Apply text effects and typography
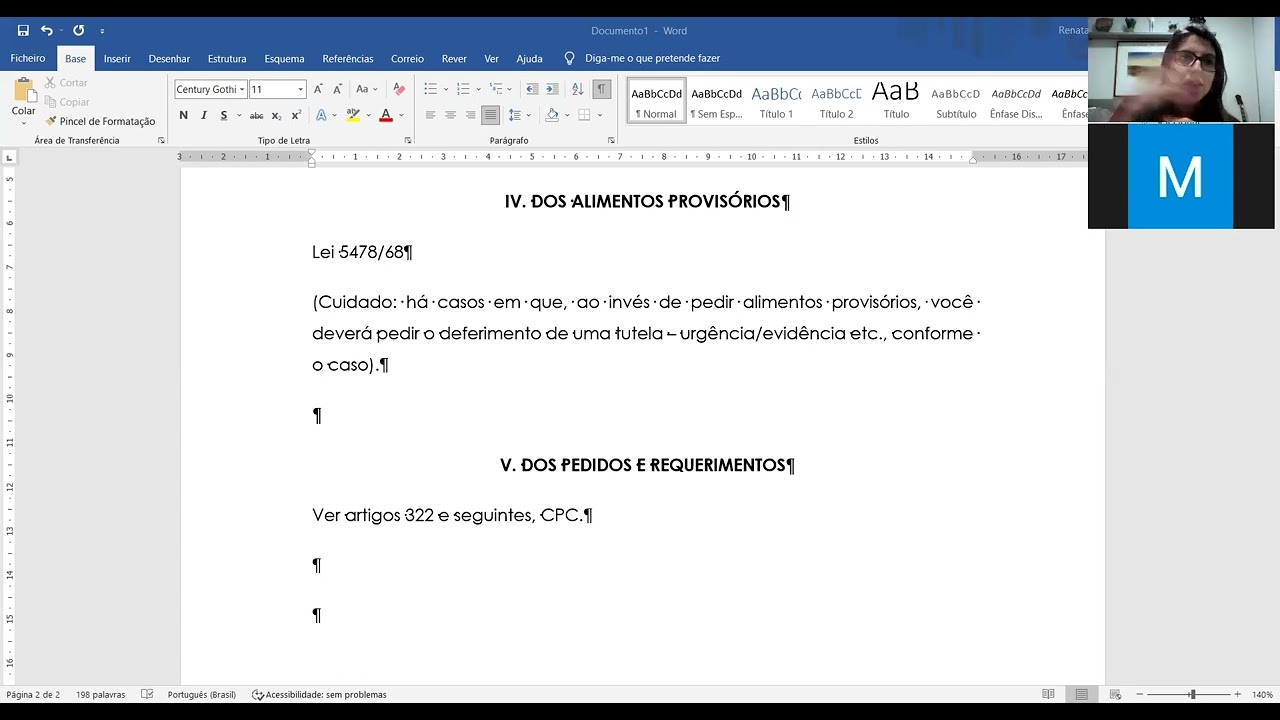Viewport: 1280px width, 720px height. click(x=321, y=115)
